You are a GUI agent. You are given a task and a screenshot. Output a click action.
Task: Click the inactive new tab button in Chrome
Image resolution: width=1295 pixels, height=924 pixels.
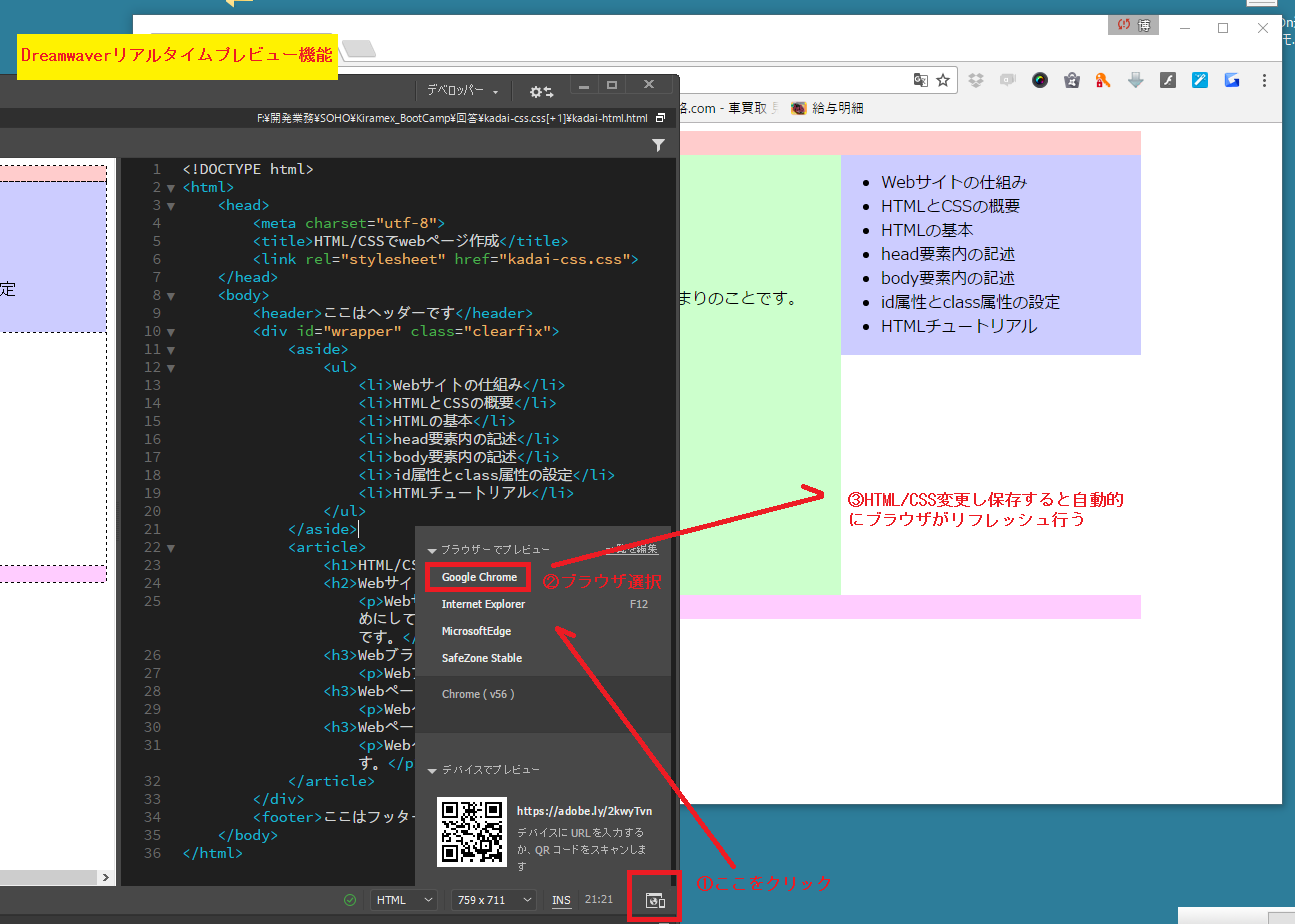coord(358,48)
